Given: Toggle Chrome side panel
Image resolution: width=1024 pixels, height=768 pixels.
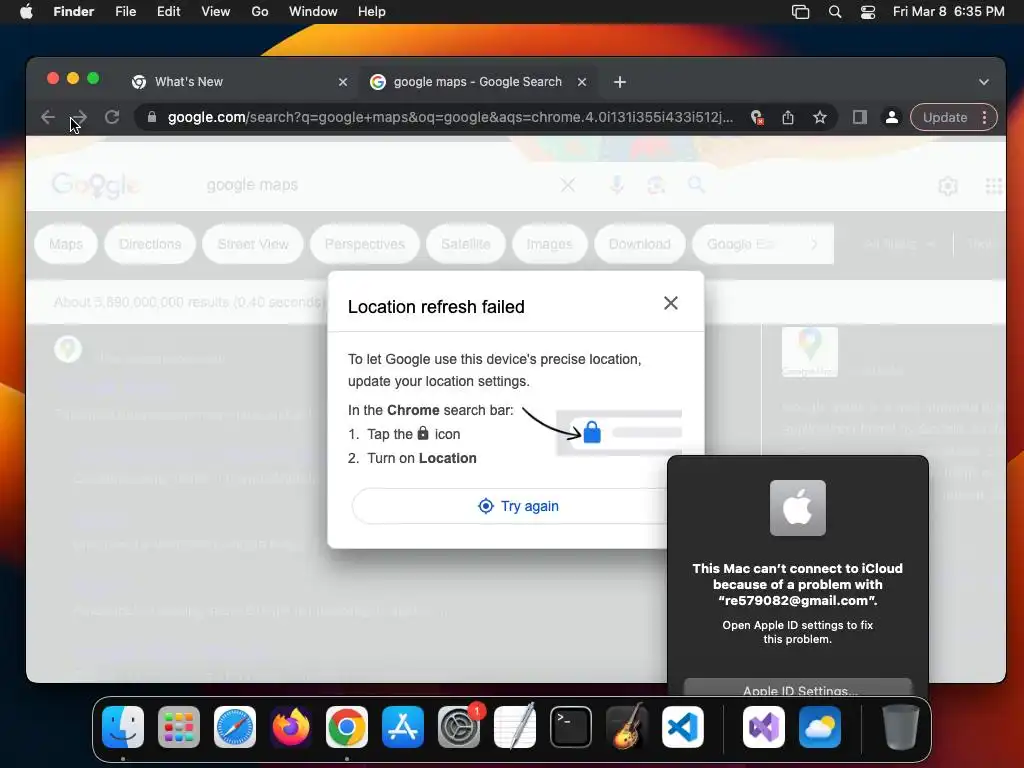Looking at the screenshot, I should (859, 118).
